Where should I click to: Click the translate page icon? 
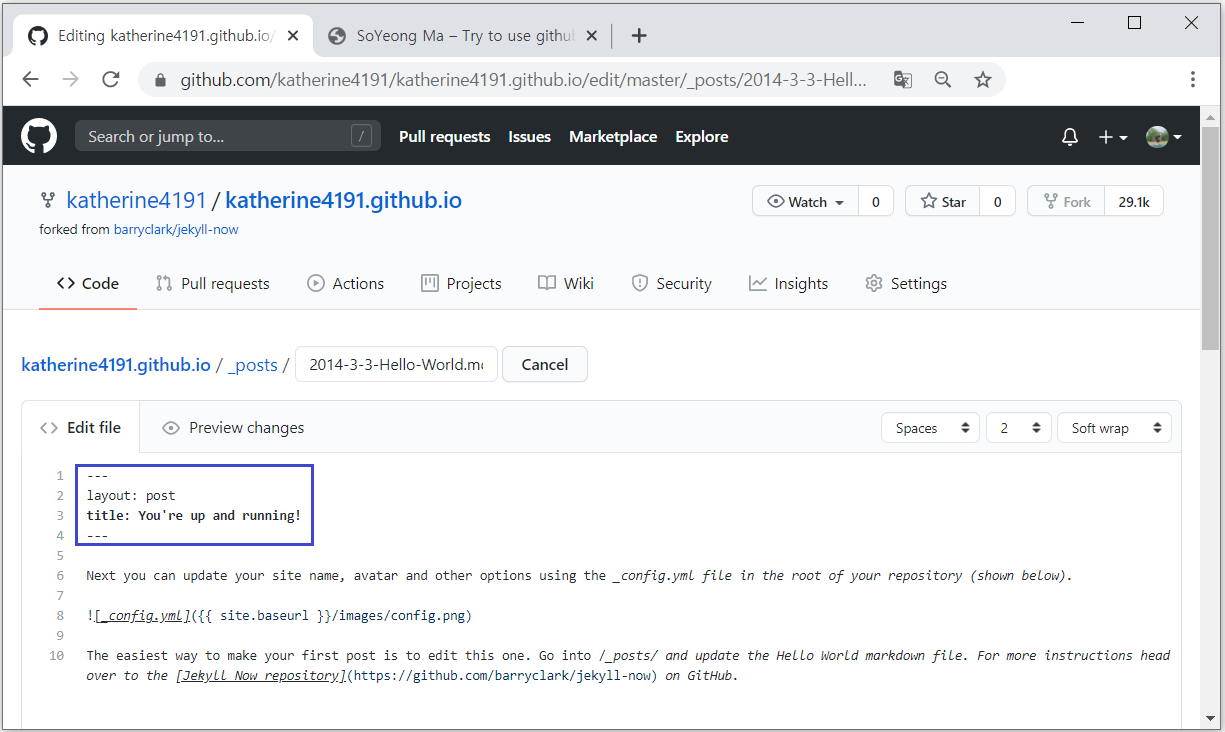click(x=903, y=80)
